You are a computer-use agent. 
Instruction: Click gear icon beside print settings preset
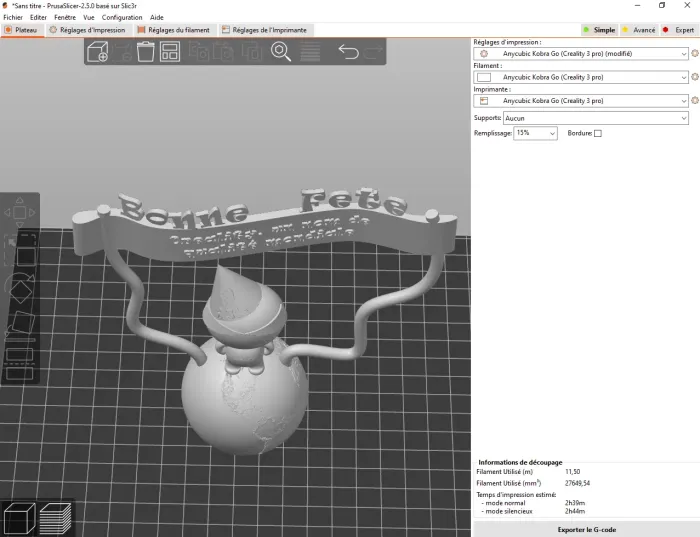(x=695, y=53)
